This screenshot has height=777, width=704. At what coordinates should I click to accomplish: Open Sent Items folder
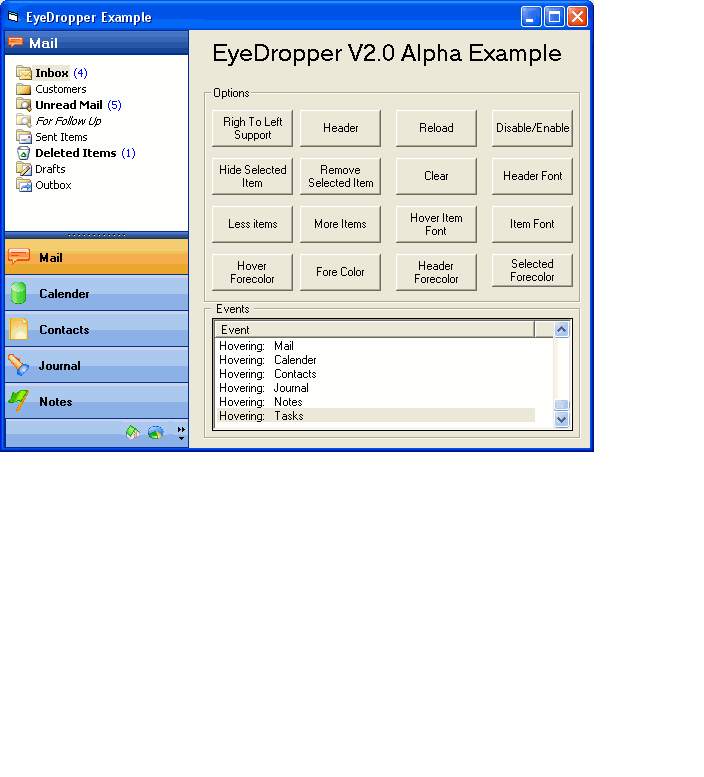pos(61,137)
